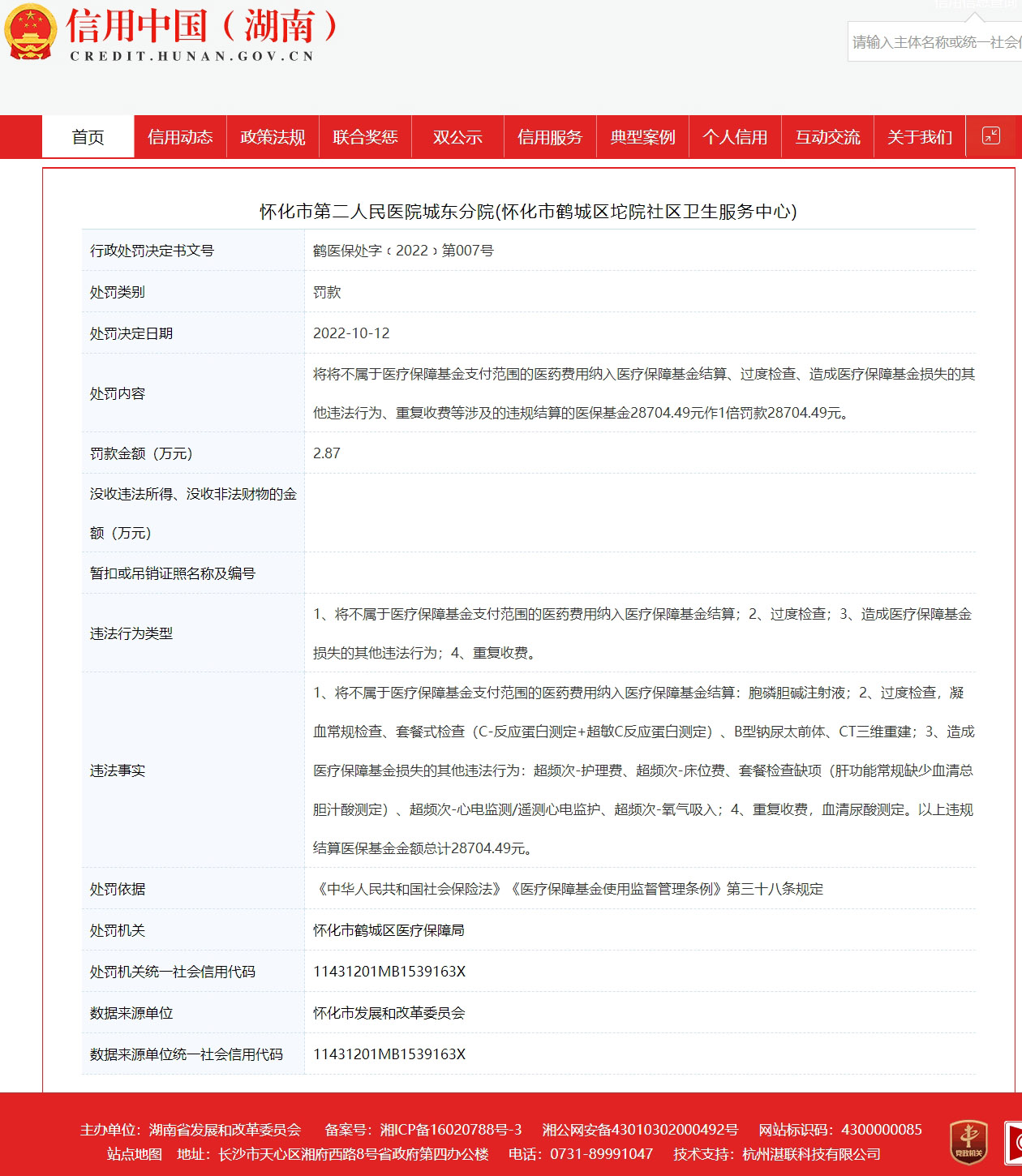
Task: Select document number 鹤医保处字﹝2022﹞第007号
Action: point(403,251)
